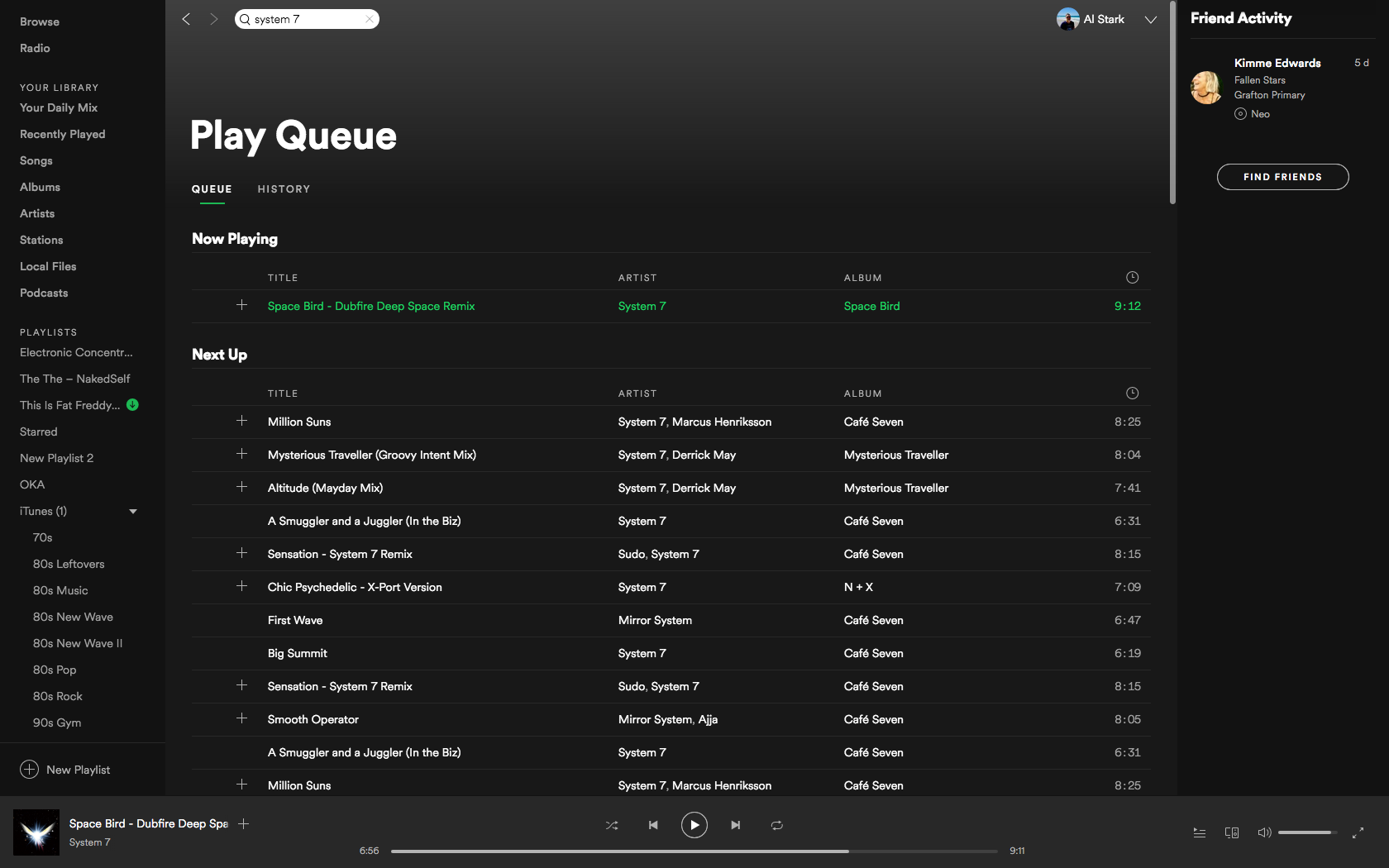
Task: Click the Find Friends button
Action: (x=1282, y=177)
